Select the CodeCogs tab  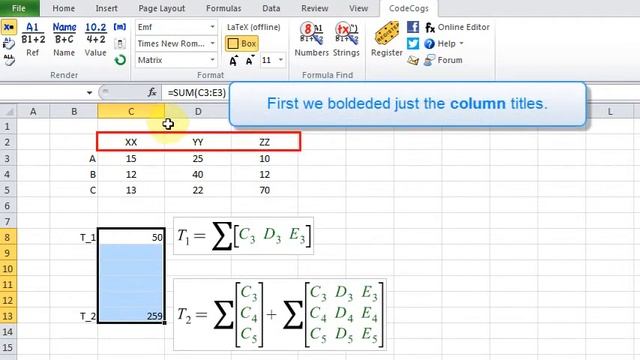(409, 8)
